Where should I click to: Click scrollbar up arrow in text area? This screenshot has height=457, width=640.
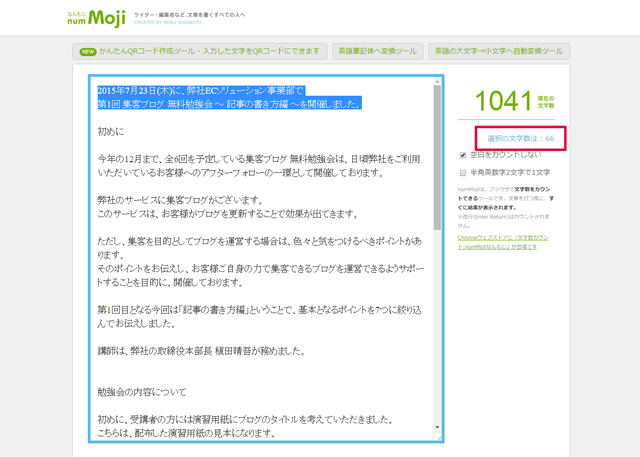pos(437,82)
